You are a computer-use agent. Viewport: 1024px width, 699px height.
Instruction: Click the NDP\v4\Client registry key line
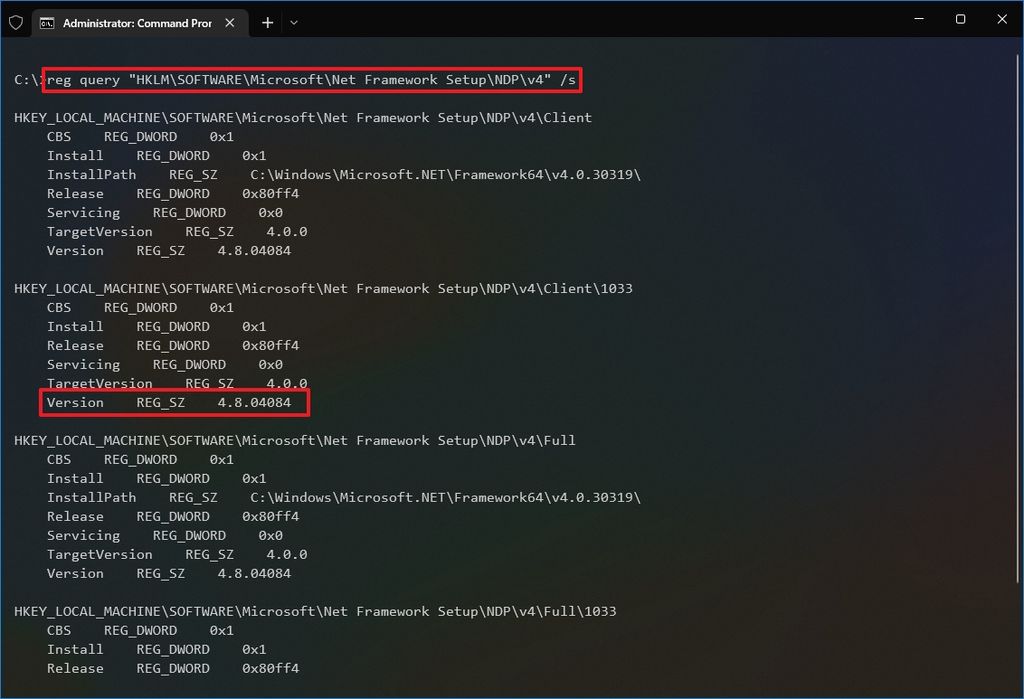[x=303, y=118]
